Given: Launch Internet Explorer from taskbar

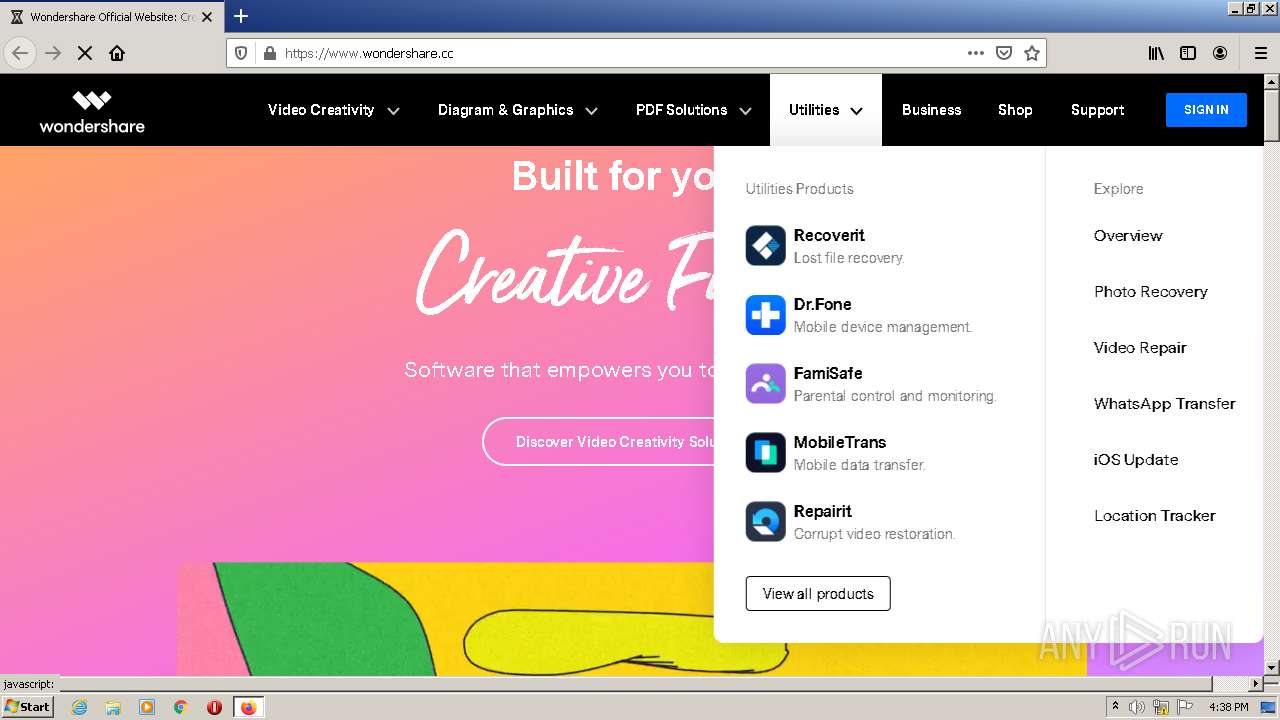Looking at the screenshot, I should pos(80,707).
